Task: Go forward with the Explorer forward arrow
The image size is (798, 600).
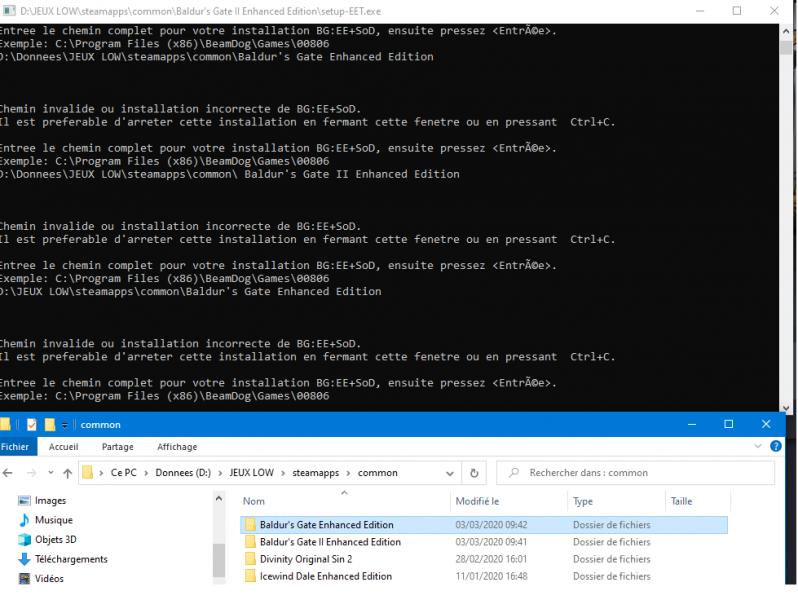Action: (x=32, y=473)
